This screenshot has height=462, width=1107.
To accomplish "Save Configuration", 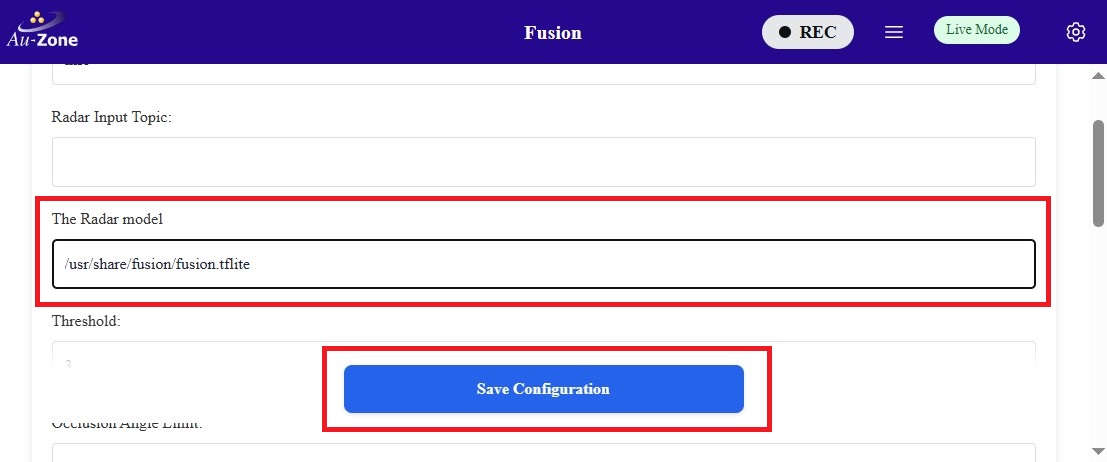I will tap(543, 389).
